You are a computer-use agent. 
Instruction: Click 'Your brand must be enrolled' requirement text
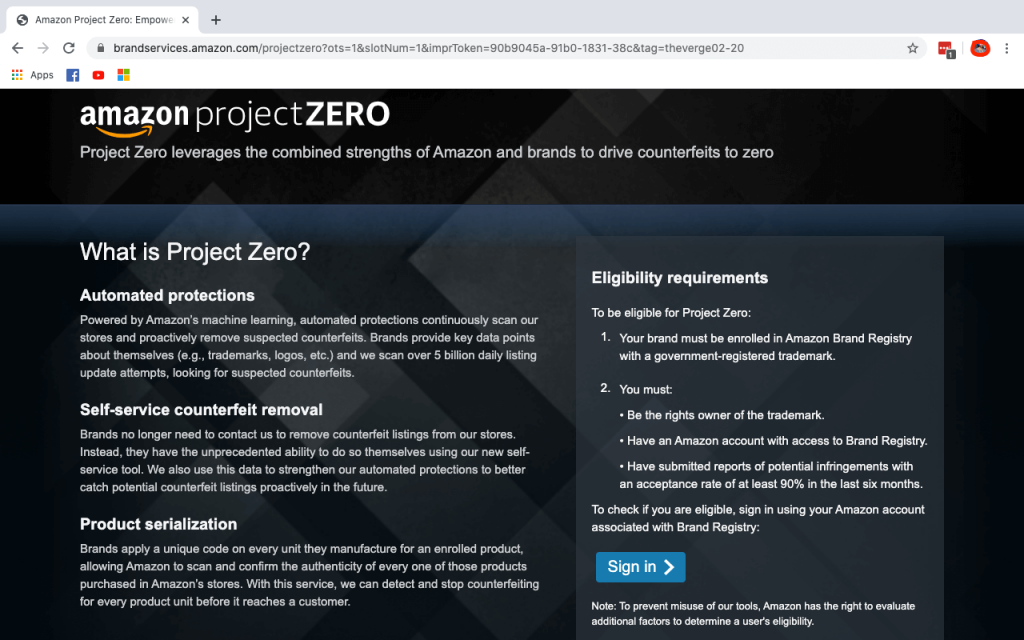pos(765,347)
